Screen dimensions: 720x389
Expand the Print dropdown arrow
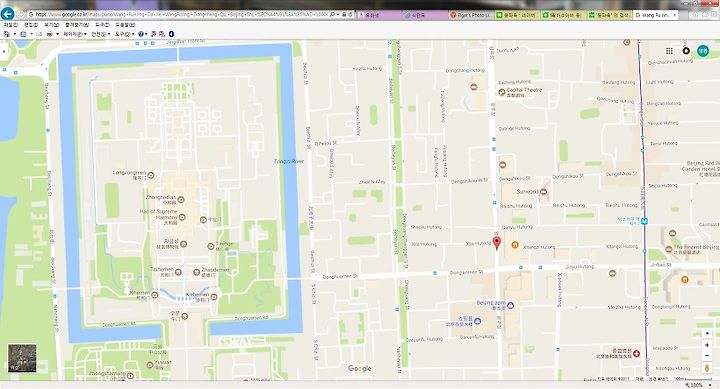point(57,34)
